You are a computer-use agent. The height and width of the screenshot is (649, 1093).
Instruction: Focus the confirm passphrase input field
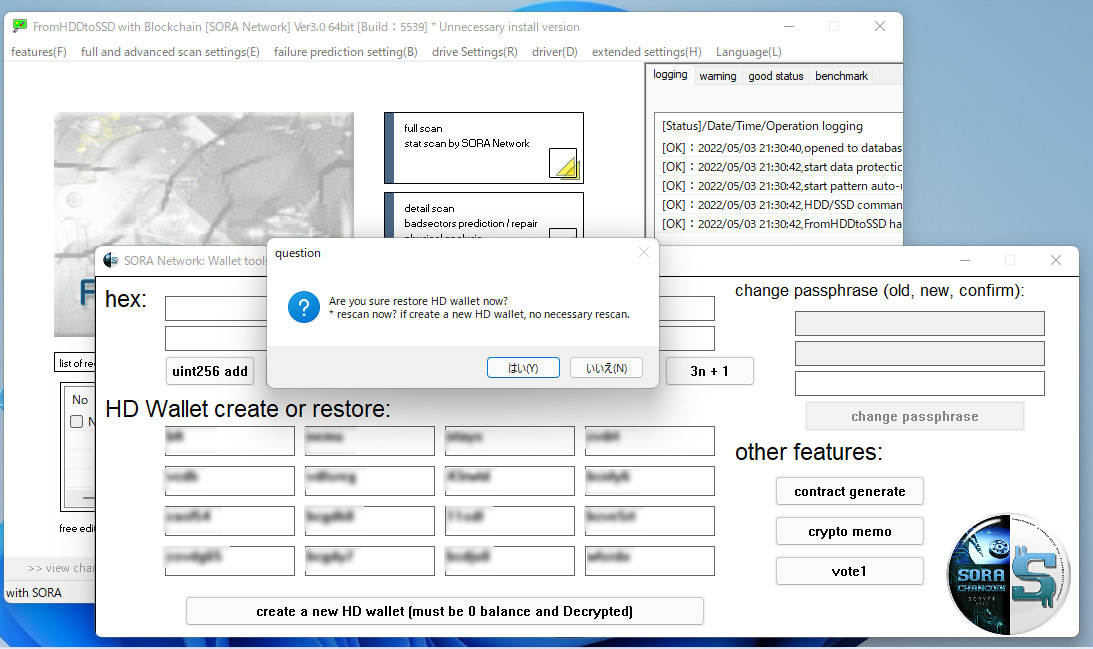pyautogui.click(x=920, y=383)
